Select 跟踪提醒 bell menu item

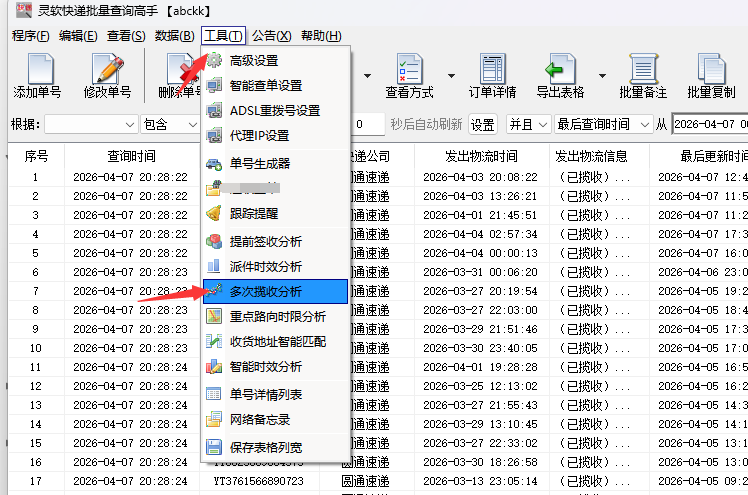[x=253, y=213]
